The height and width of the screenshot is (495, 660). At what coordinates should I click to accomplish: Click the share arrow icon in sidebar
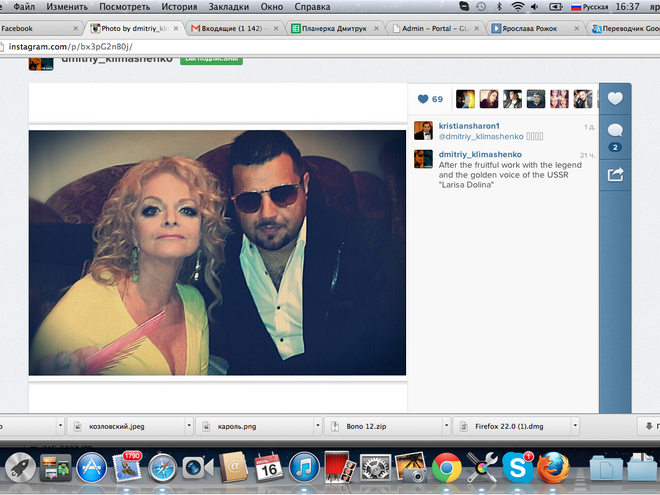point(615,174)
